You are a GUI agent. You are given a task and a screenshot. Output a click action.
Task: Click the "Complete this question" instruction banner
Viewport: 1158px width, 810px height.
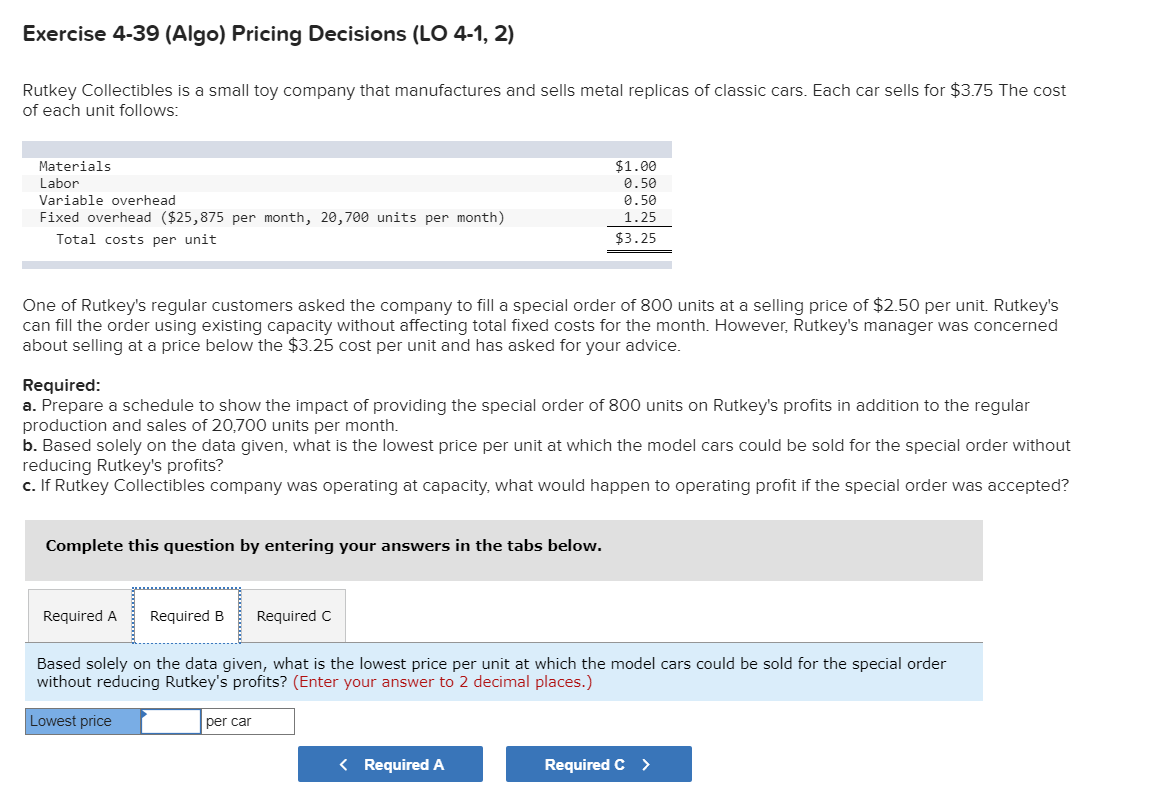(x=324, y=546)
